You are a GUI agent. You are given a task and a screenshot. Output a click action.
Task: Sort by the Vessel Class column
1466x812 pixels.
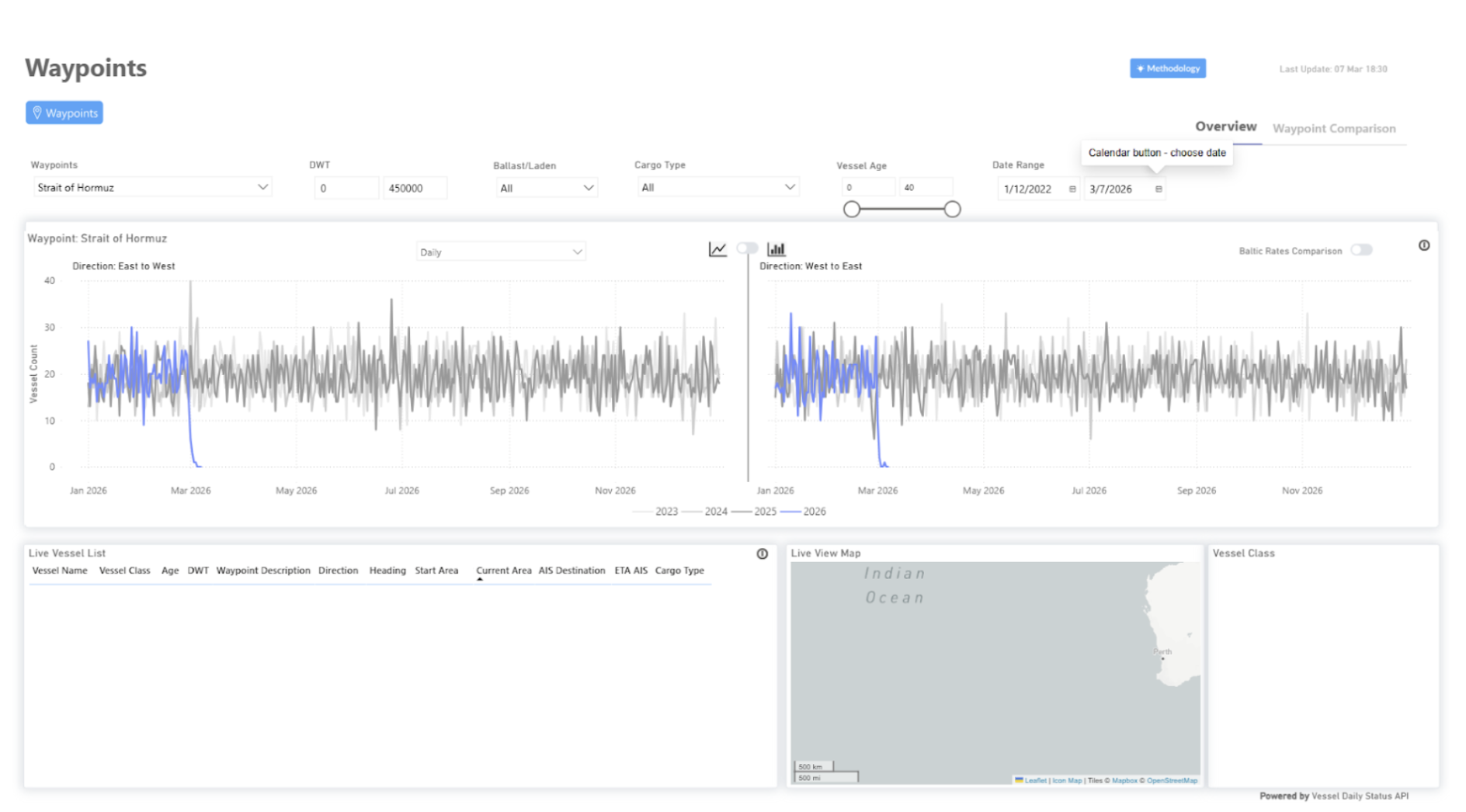pos(124,570)
